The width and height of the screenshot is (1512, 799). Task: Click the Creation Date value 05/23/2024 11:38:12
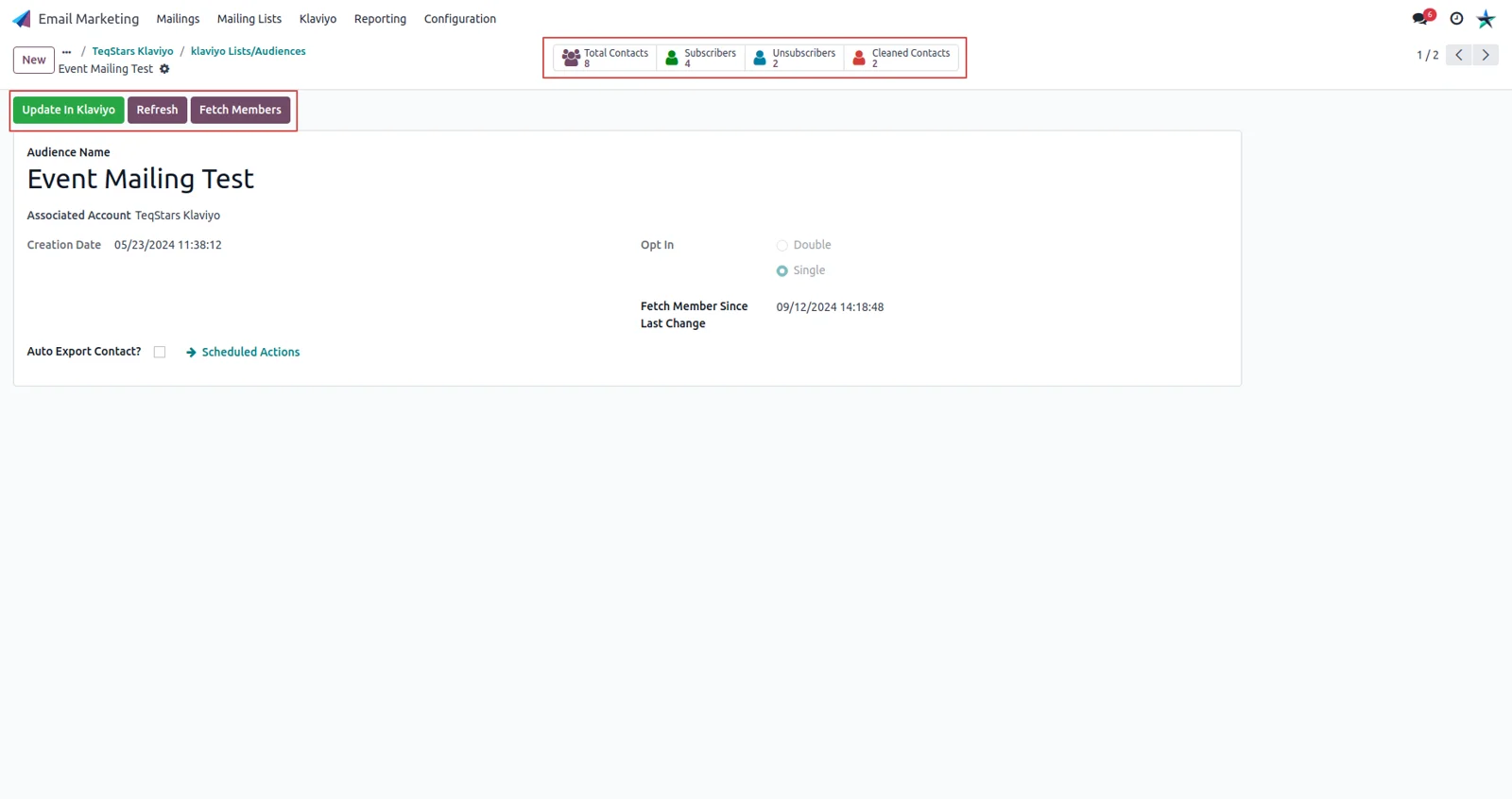point(168,245)
